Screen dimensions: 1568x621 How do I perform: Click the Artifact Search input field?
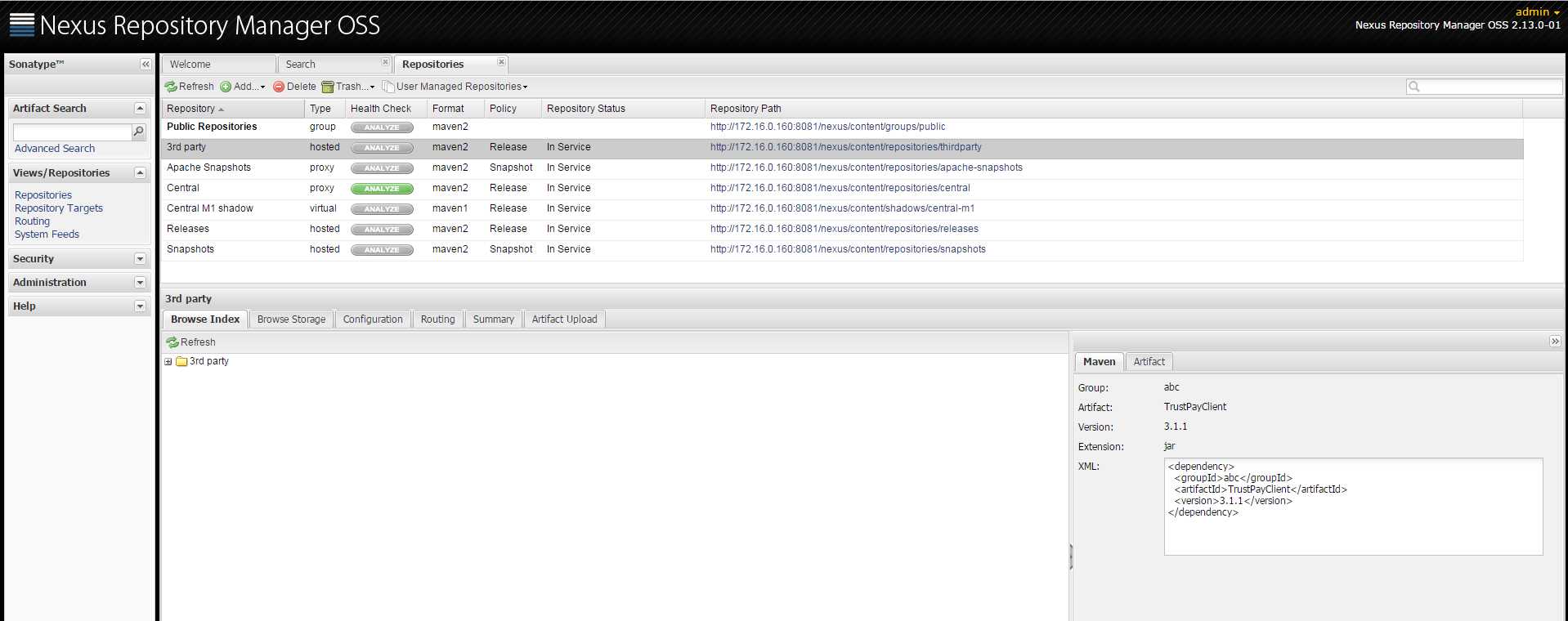point(72,132)
